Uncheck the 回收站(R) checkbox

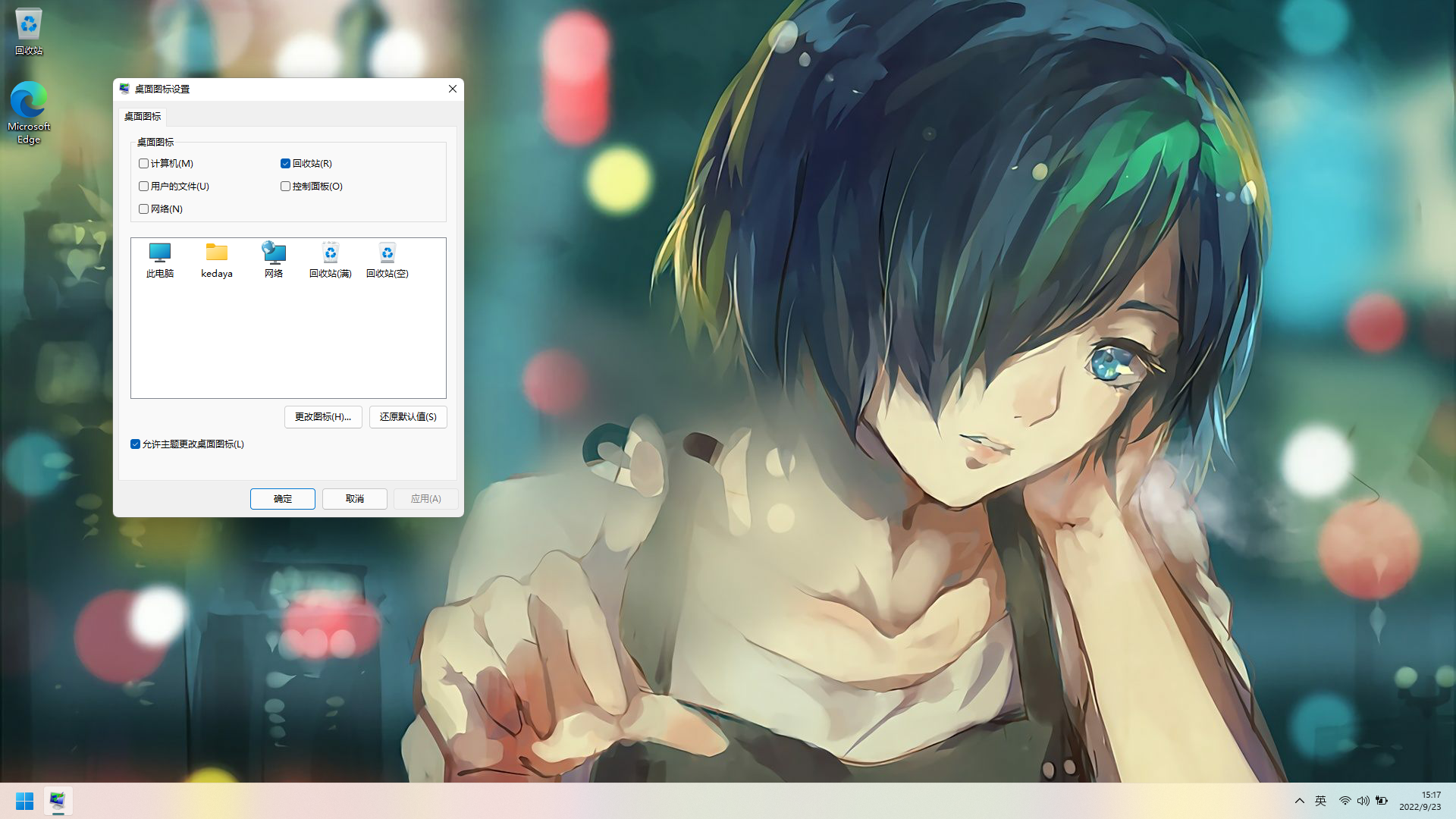tap(285, 164)
